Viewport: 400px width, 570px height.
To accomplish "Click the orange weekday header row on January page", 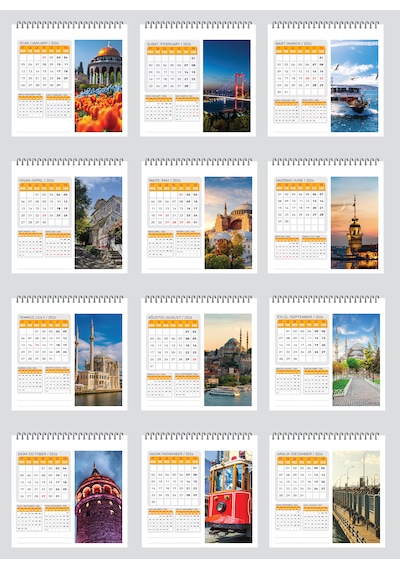I will 44,49.
